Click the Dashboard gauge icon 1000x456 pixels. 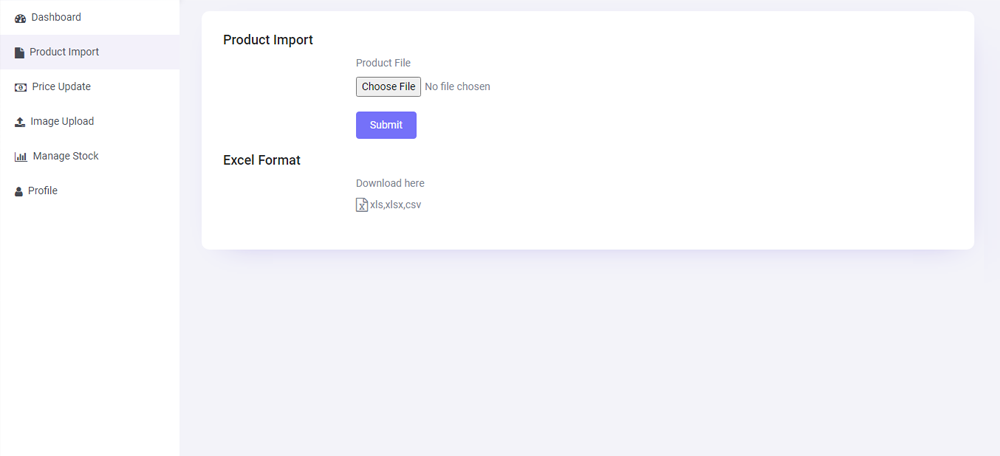pyautogui.click(x=20, y=18)
